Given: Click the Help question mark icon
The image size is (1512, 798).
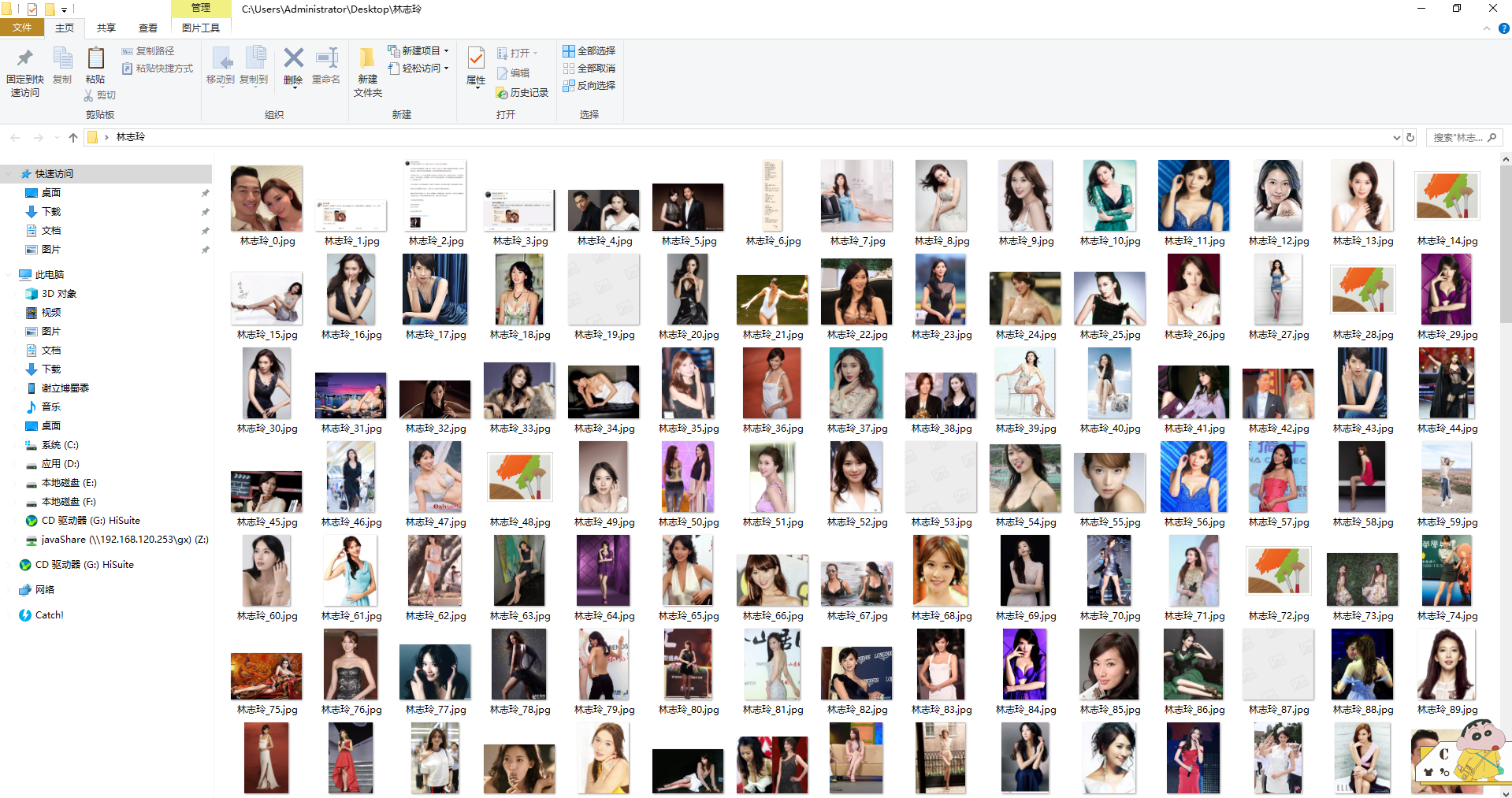Looking at the screenshot, I should 1503,28.
